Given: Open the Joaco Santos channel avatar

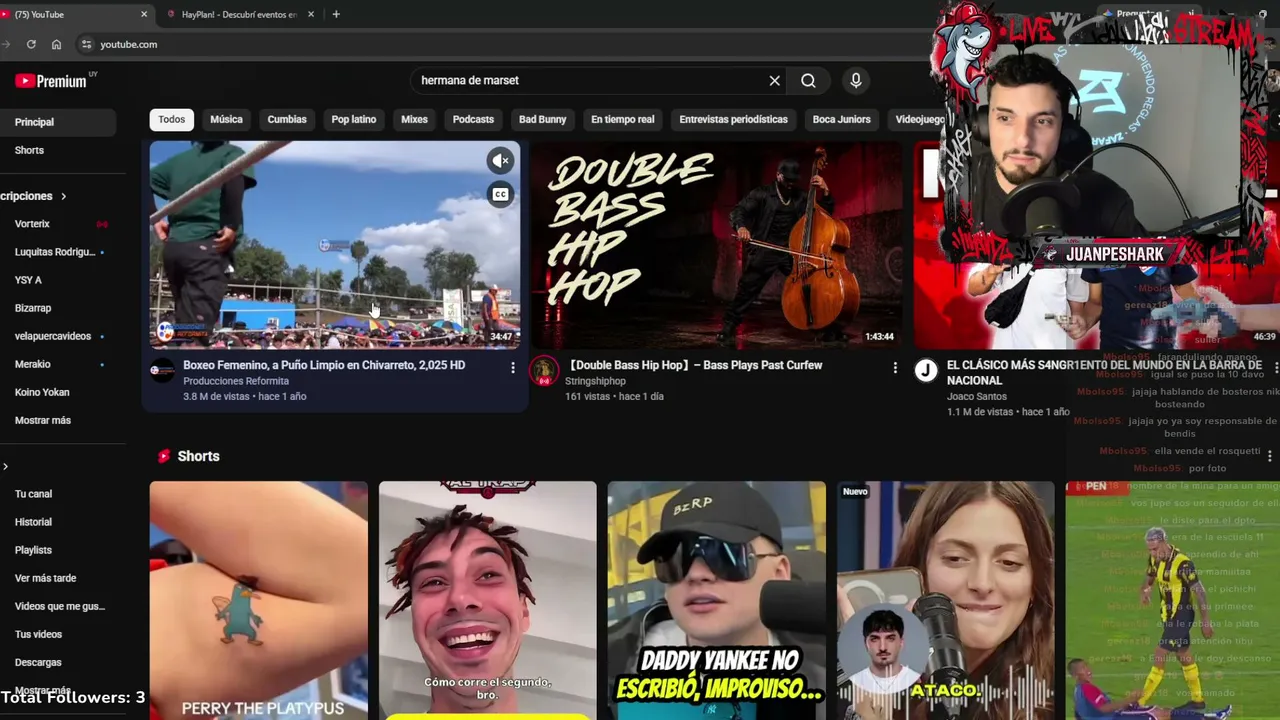Looking at the screenshot, I should coord(926,371).
